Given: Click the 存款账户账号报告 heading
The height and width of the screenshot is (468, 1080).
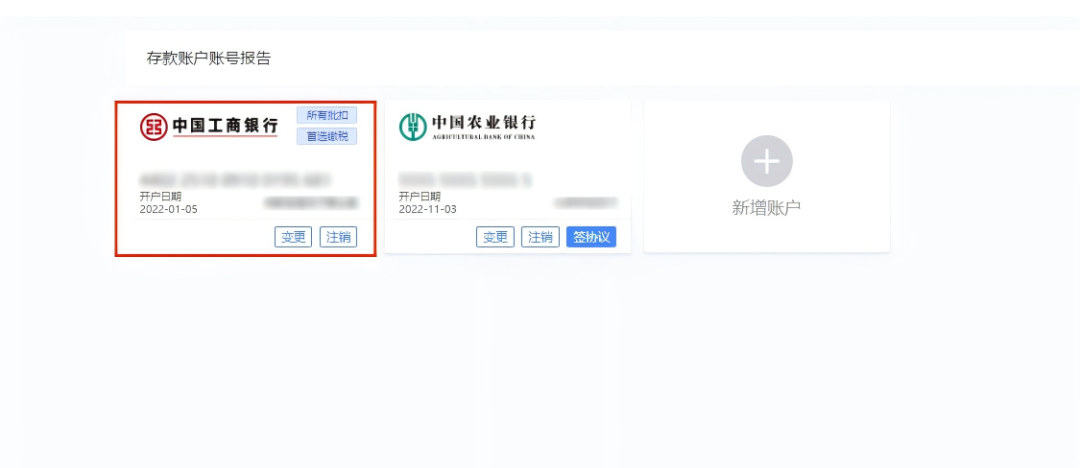Looking at the screenshot, I should [209, 59].
